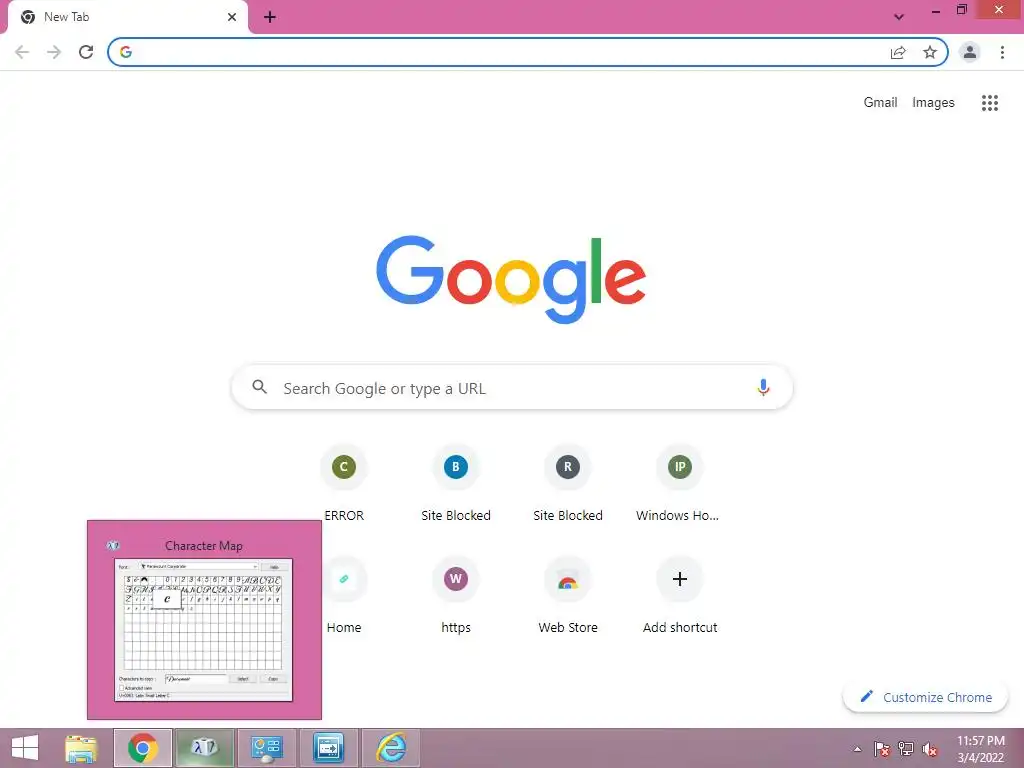Open the Action Center flag icon
This screenshot has height=768, width=1024.
882,749
